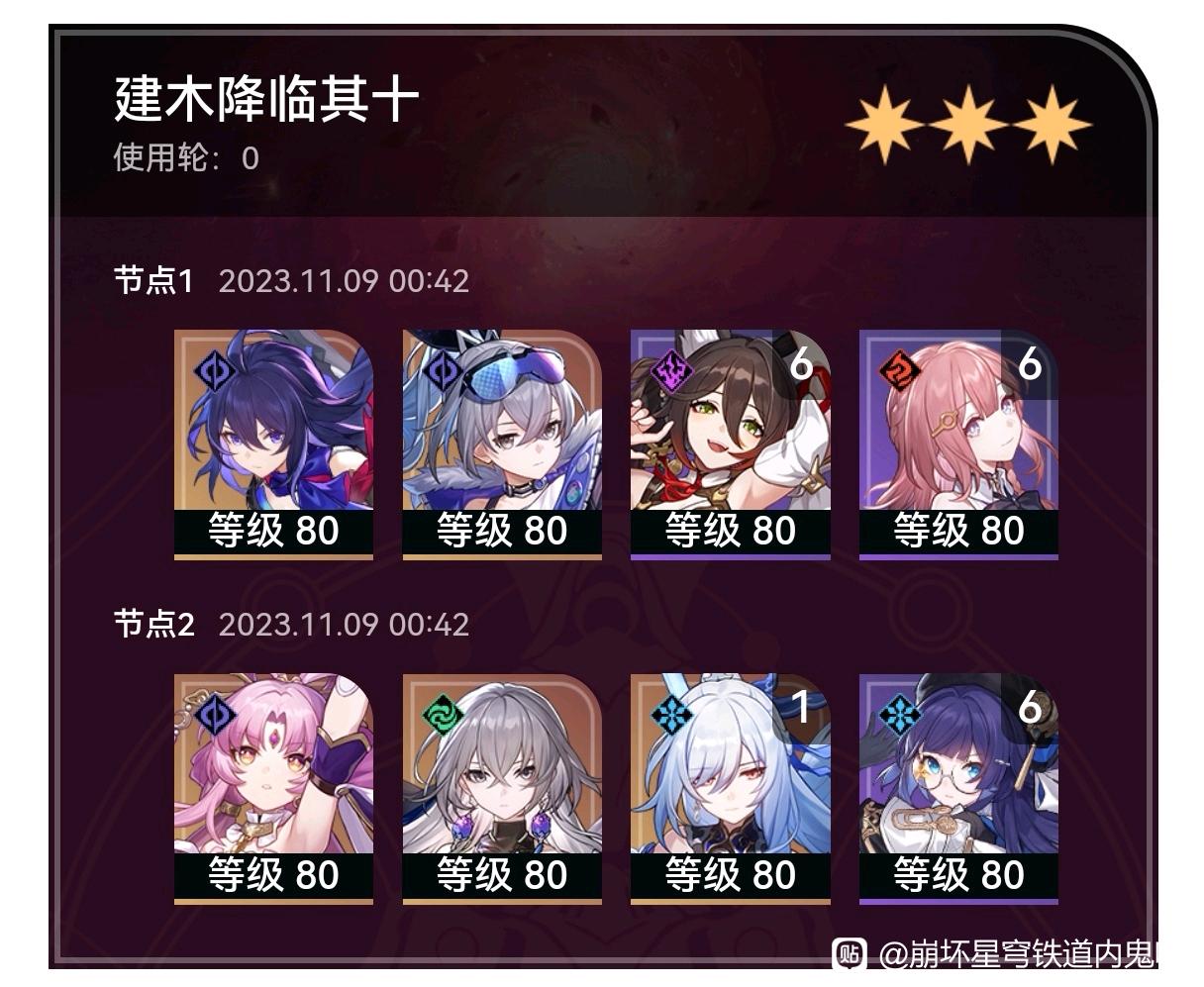
Task: Select Seele's portrait in Node 1
Action: pos(273,444)
